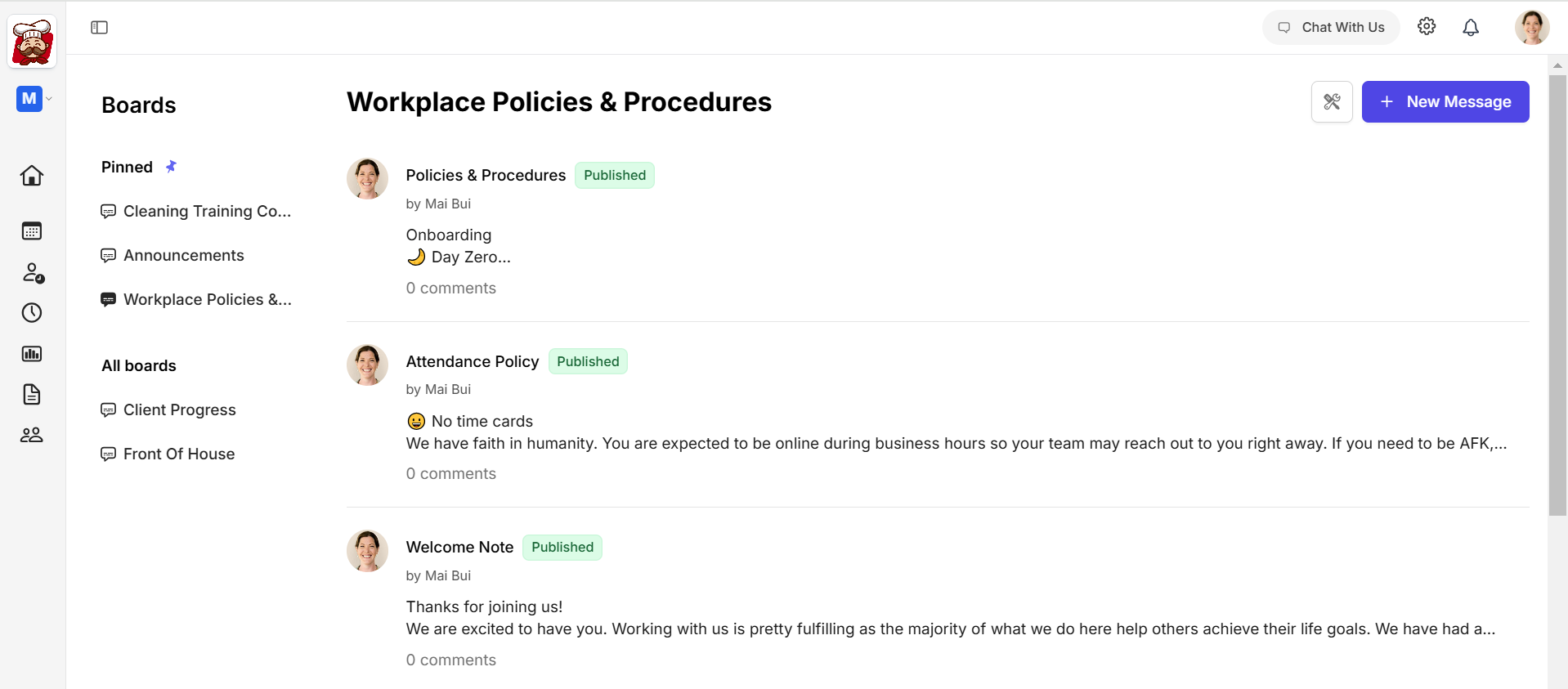This screenshot has width=1568, height=689.
Task: Toggle the sidebar collapse icon
Action: [99, 27]
